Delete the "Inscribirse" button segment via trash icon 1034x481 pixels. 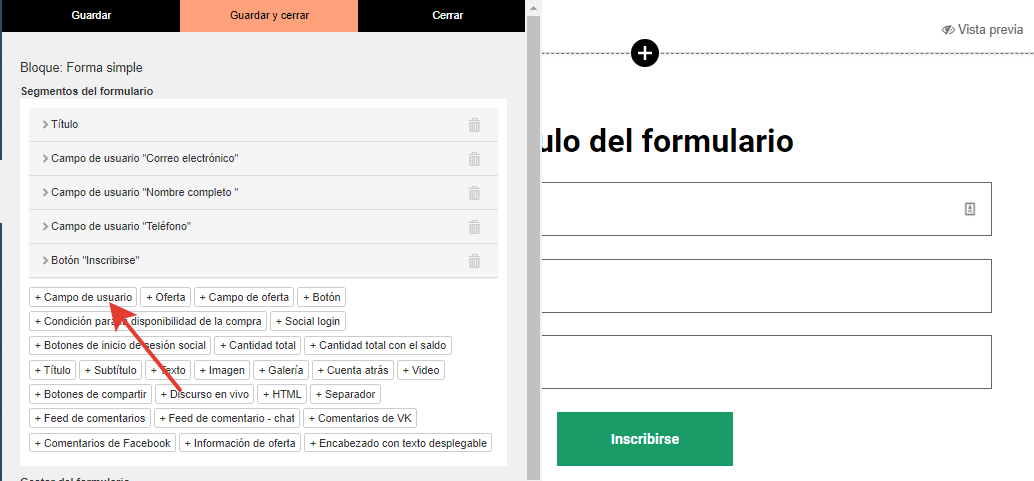[x=474, y=261]
